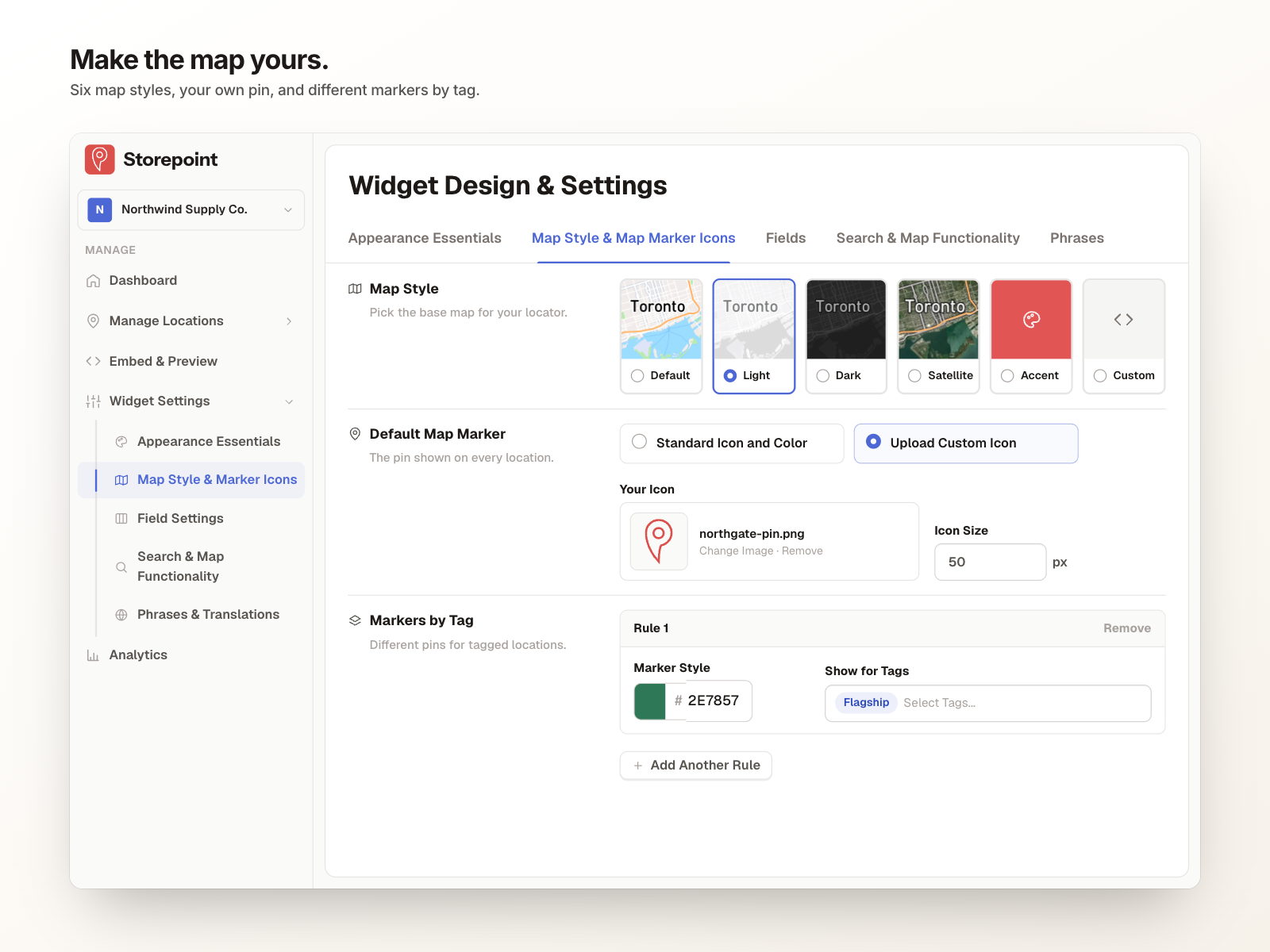
Task: Click the Dashboard home icon
Action: (93, 281)
